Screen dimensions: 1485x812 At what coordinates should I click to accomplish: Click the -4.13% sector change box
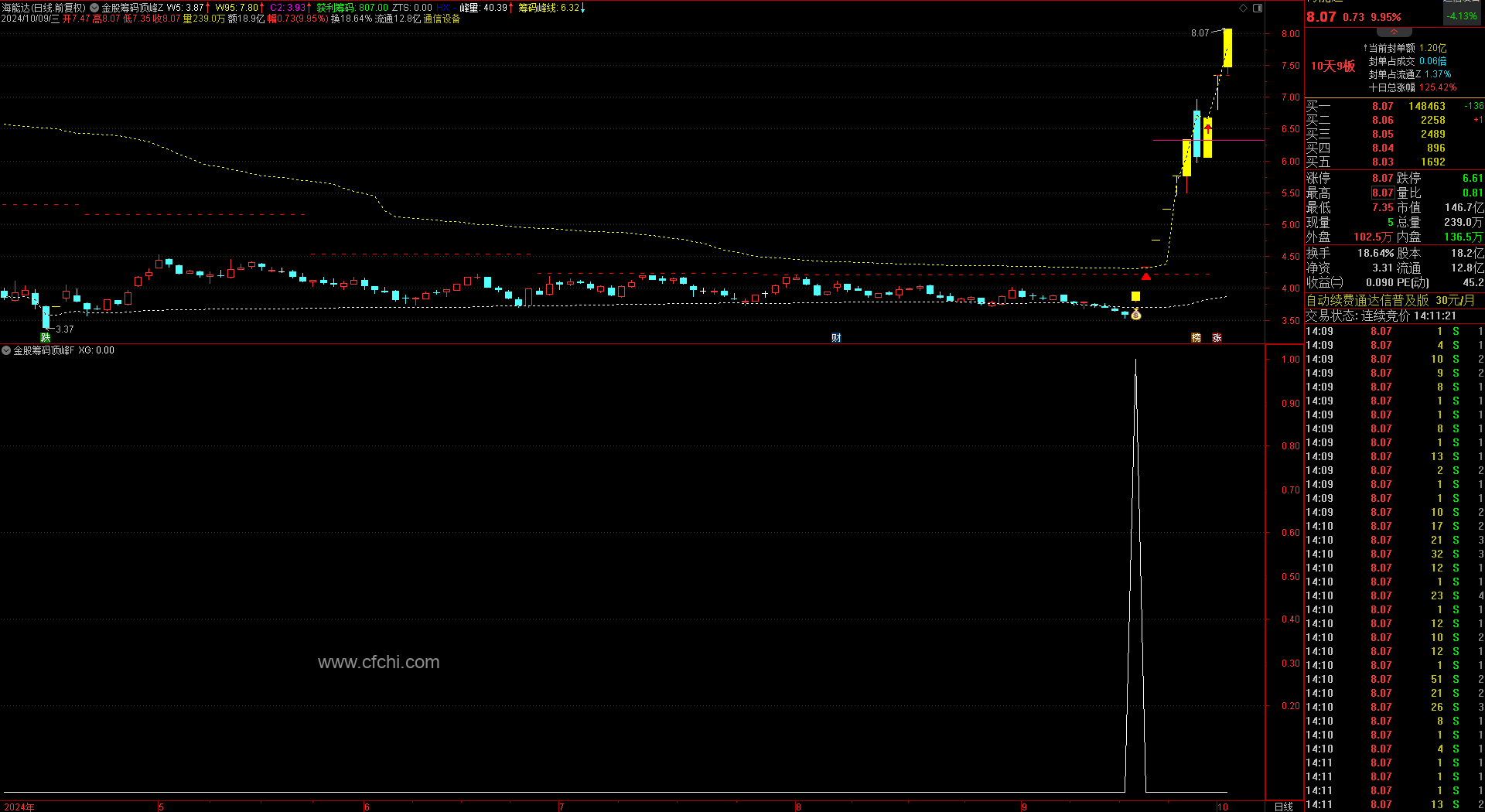point(1462,15)
